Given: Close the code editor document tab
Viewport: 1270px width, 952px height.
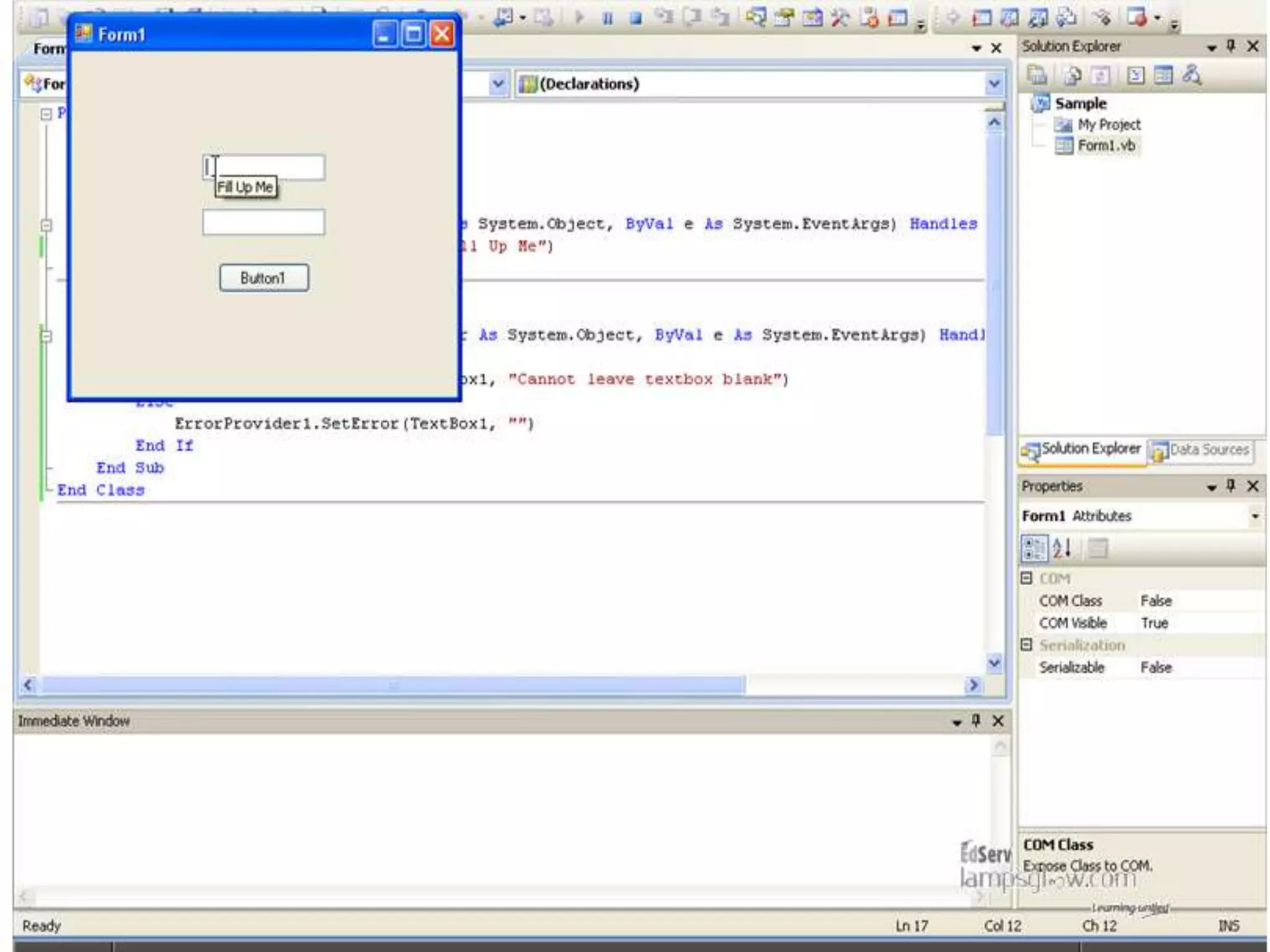Looking at the screenshot, I should coord(997,48).
